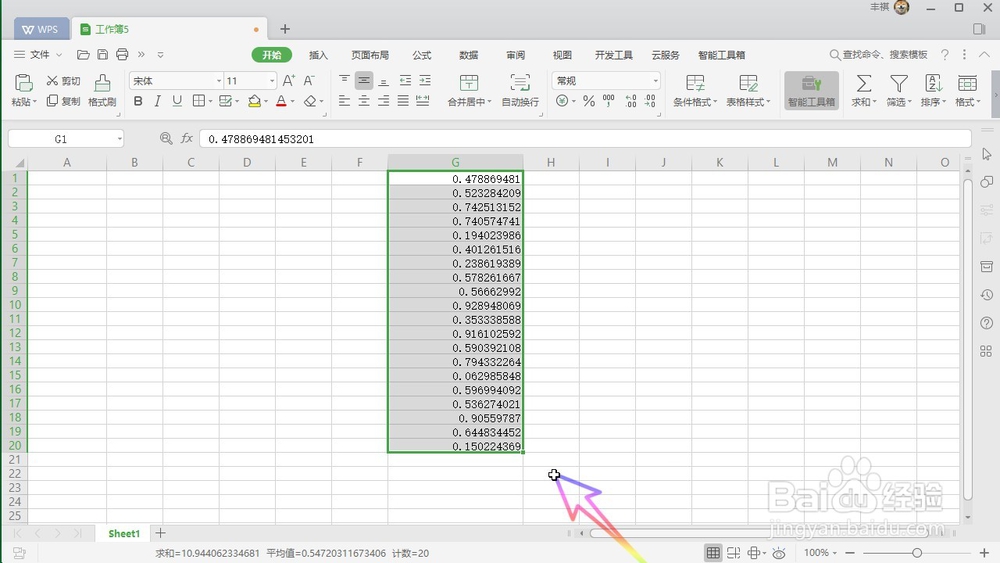Increase decimal places

[630, 101]
